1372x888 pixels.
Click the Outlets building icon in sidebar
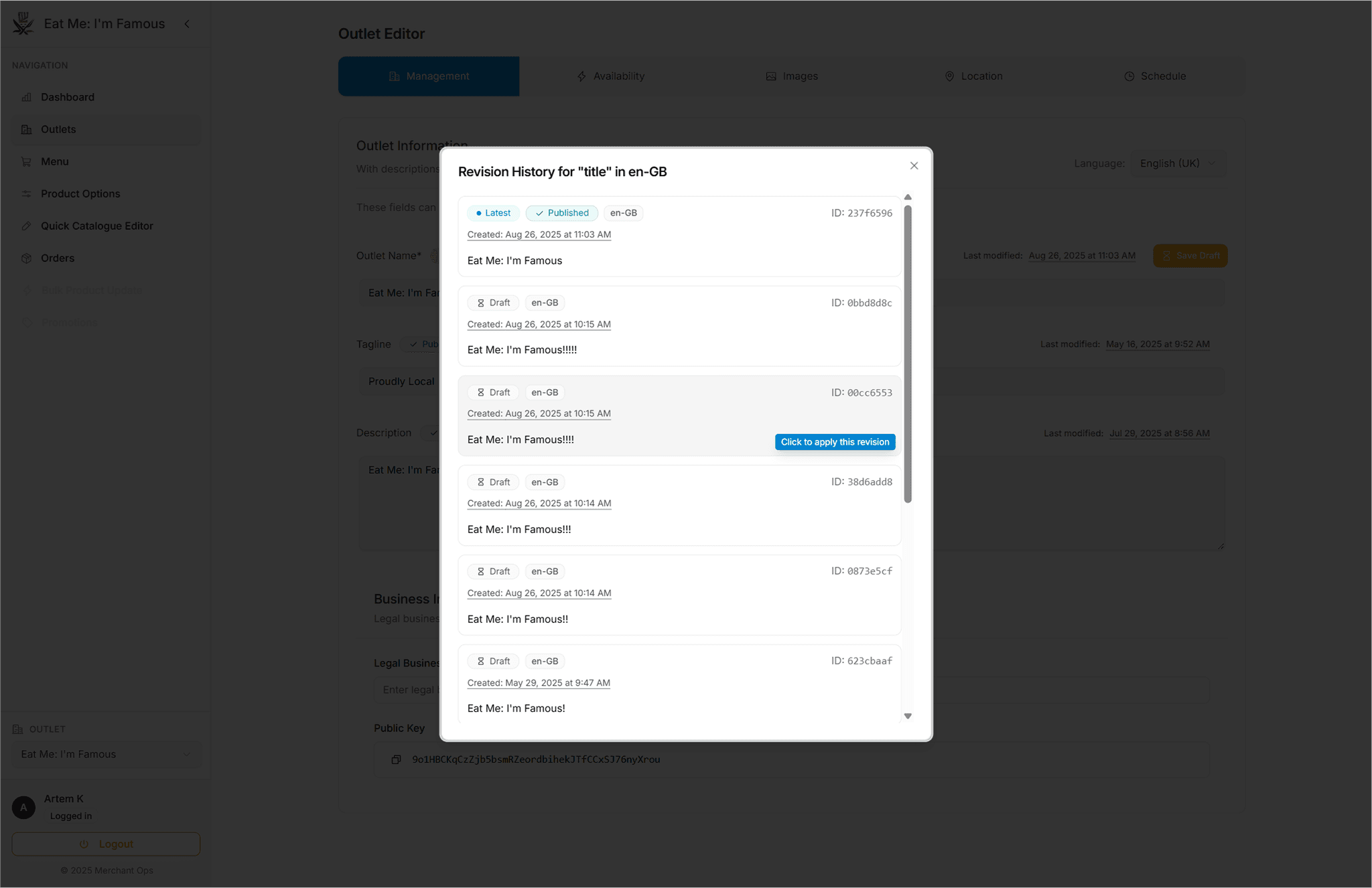pos(27,129)
